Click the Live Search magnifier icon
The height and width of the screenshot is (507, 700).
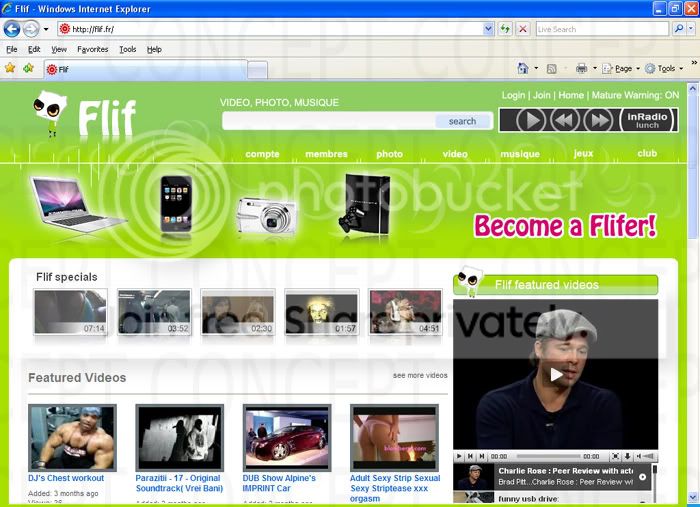pos(679,29)
